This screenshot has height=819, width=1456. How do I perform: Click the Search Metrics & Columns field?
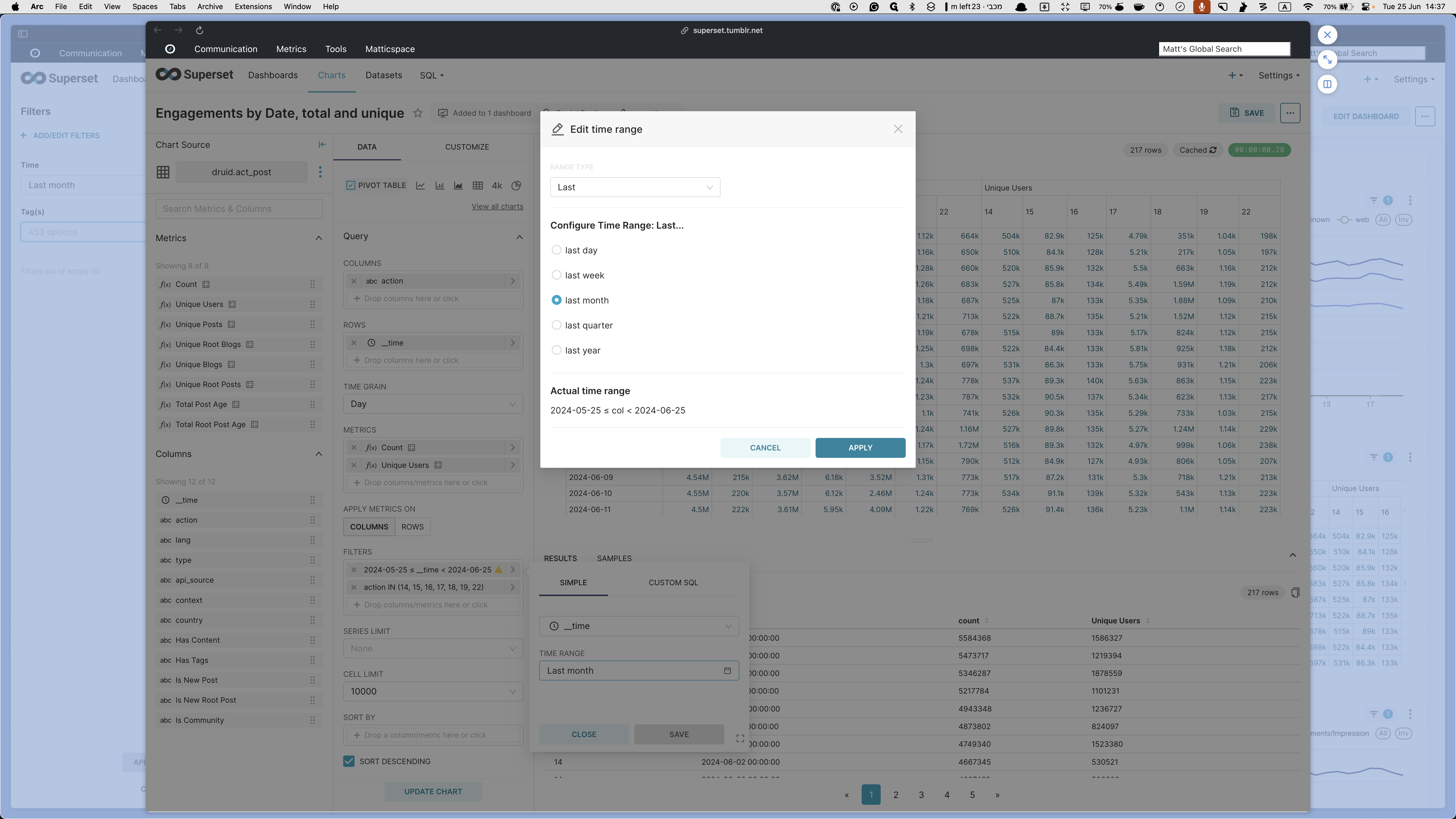coord(239,208)
